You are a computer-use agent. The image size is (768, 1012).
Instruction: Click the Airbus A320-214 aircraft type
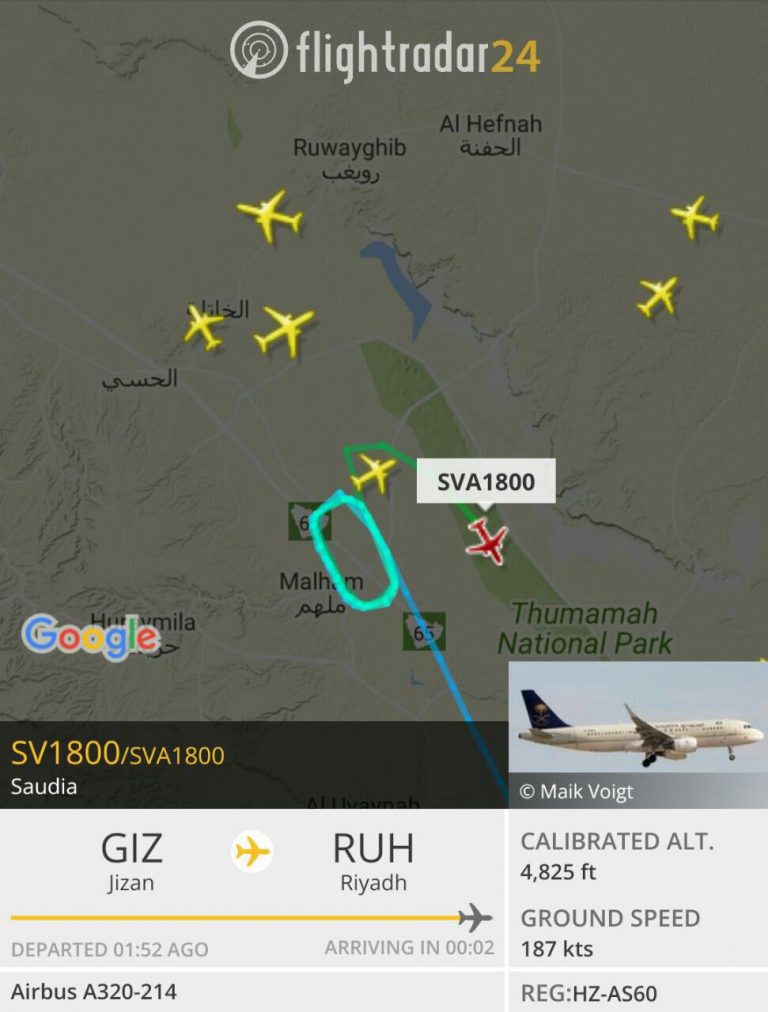click(x=94, y=991)
